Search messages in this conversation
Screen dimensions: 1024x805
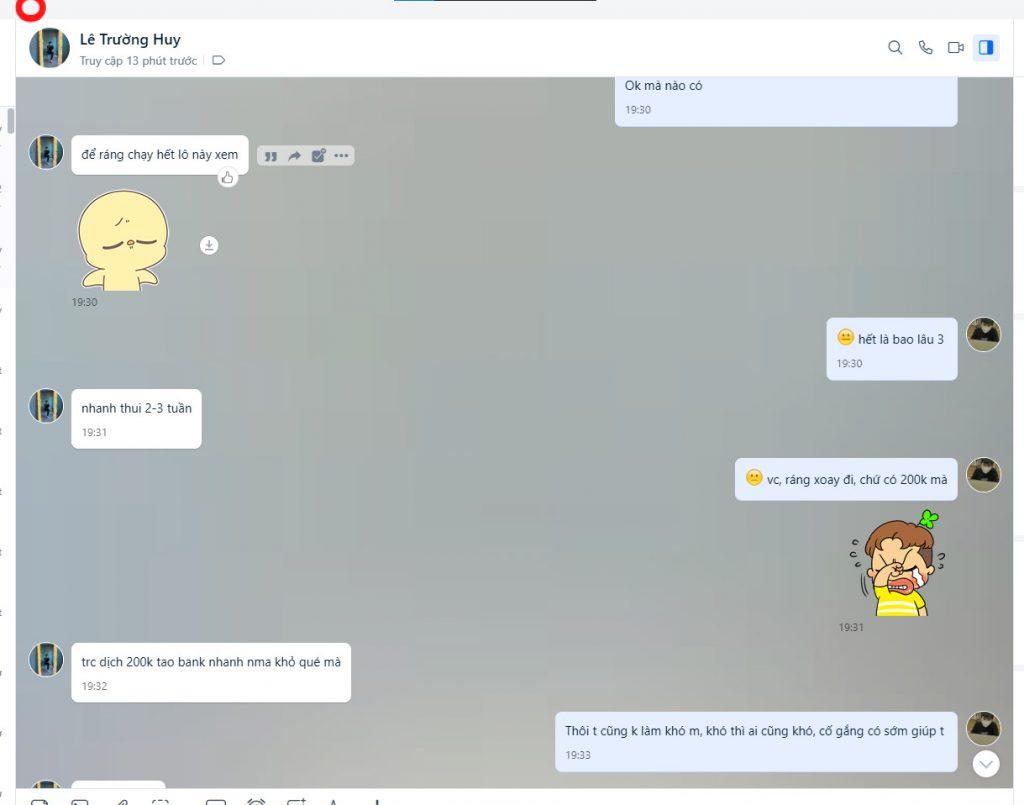click(895, 47)
